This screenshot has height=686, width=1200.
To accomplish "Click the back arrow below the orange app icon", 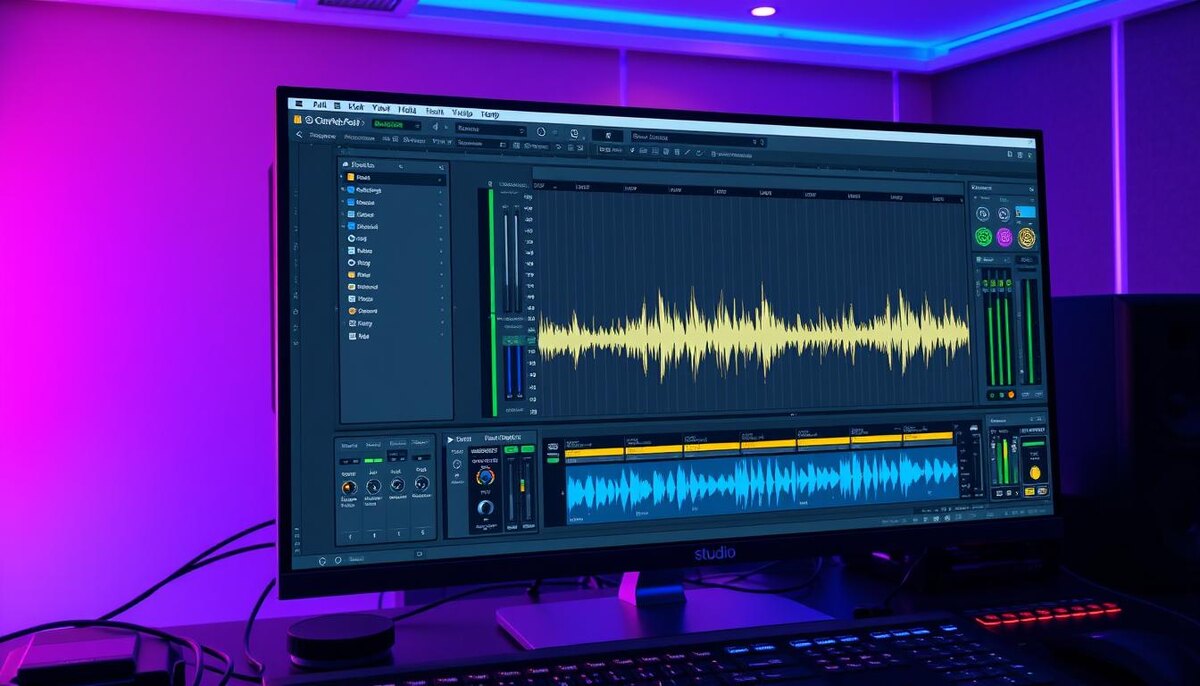I will click(298, 134).
